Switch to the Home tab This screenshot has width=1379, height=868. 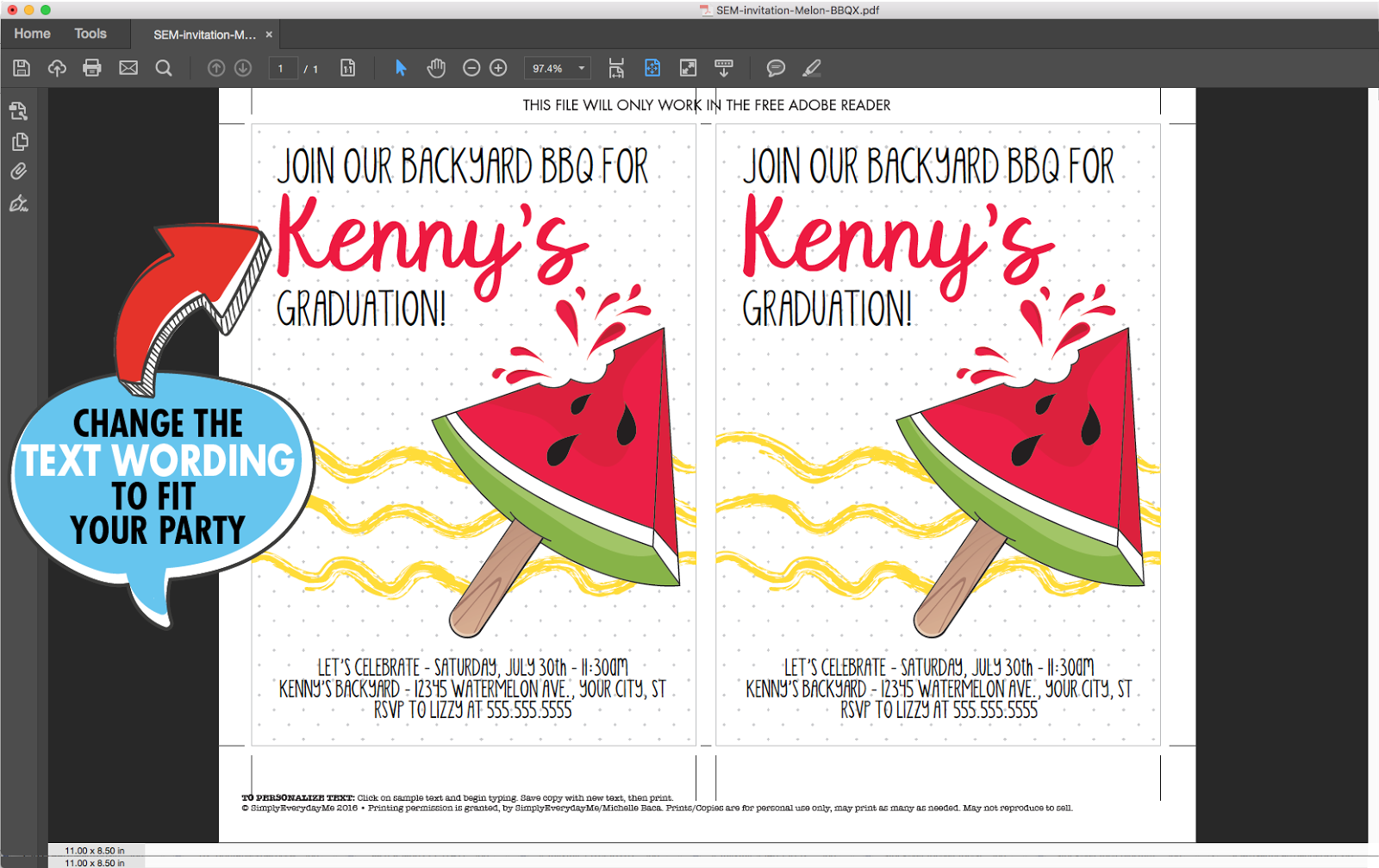click(32, 34)
